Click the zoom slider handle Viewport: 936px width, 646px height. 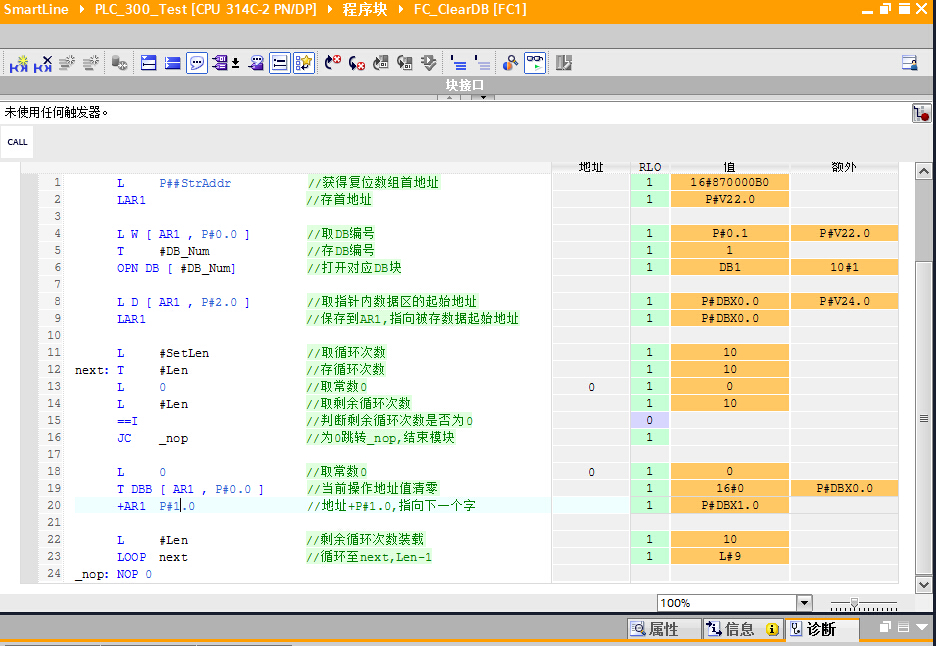click(x=854, y=604)
